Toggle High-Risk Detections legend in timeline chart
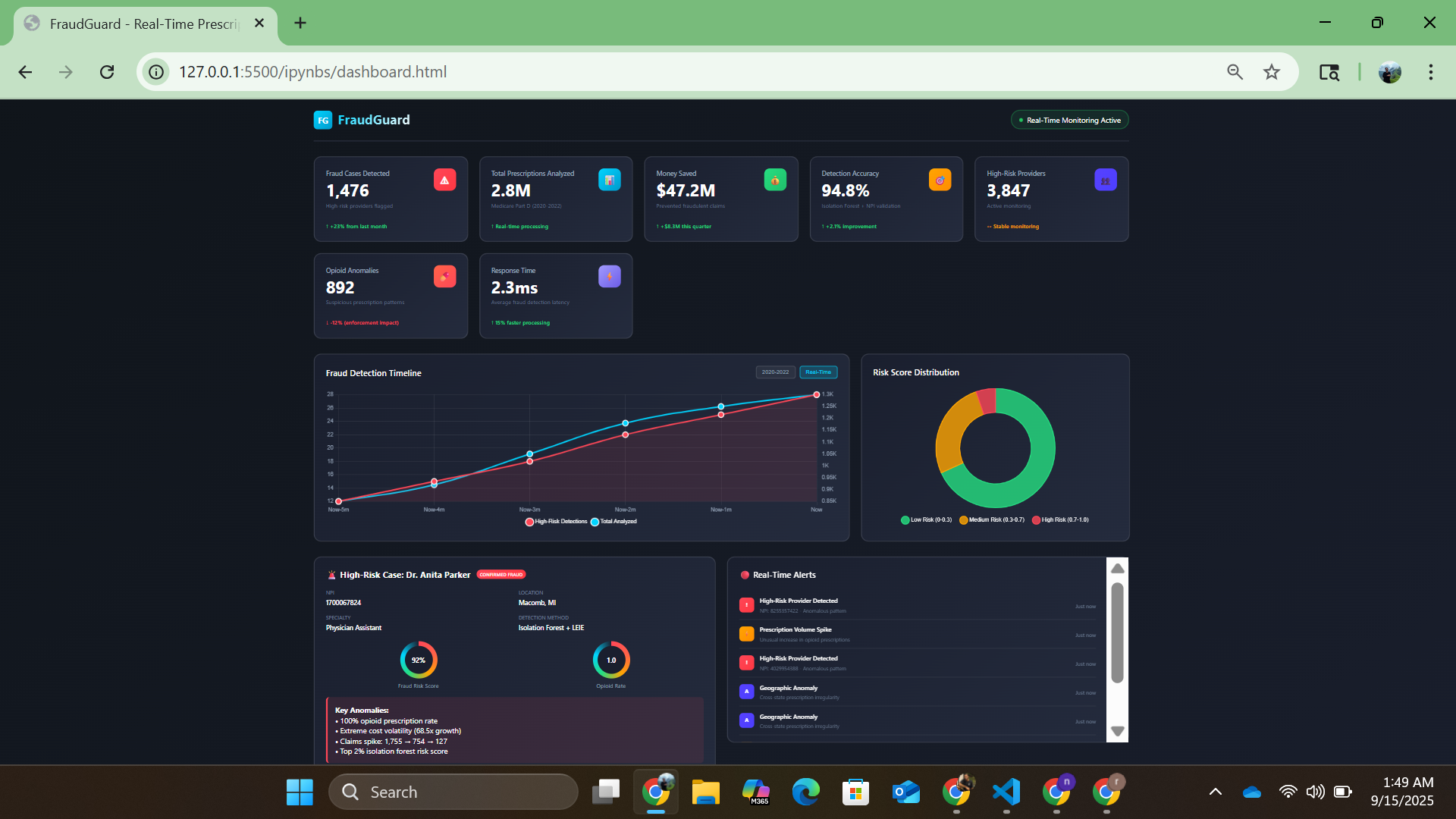 coord(557,522)
